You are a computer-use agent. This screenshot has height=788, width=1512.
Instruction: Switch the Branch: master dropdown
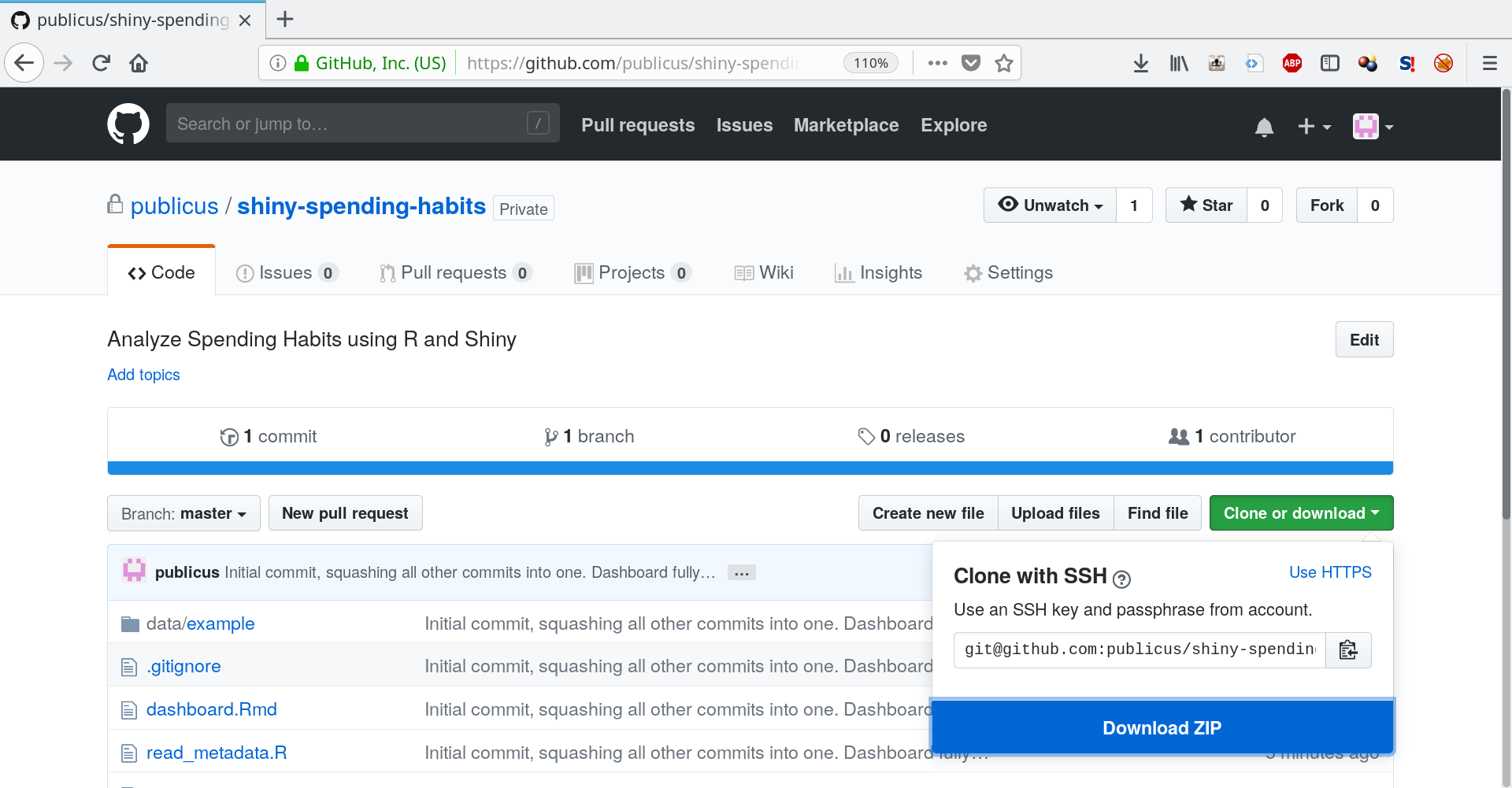point(183,513)
